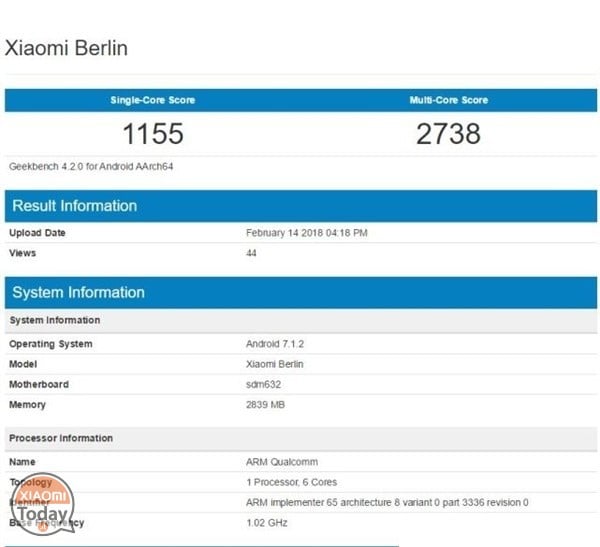Select the views count 44

(251, 253)
